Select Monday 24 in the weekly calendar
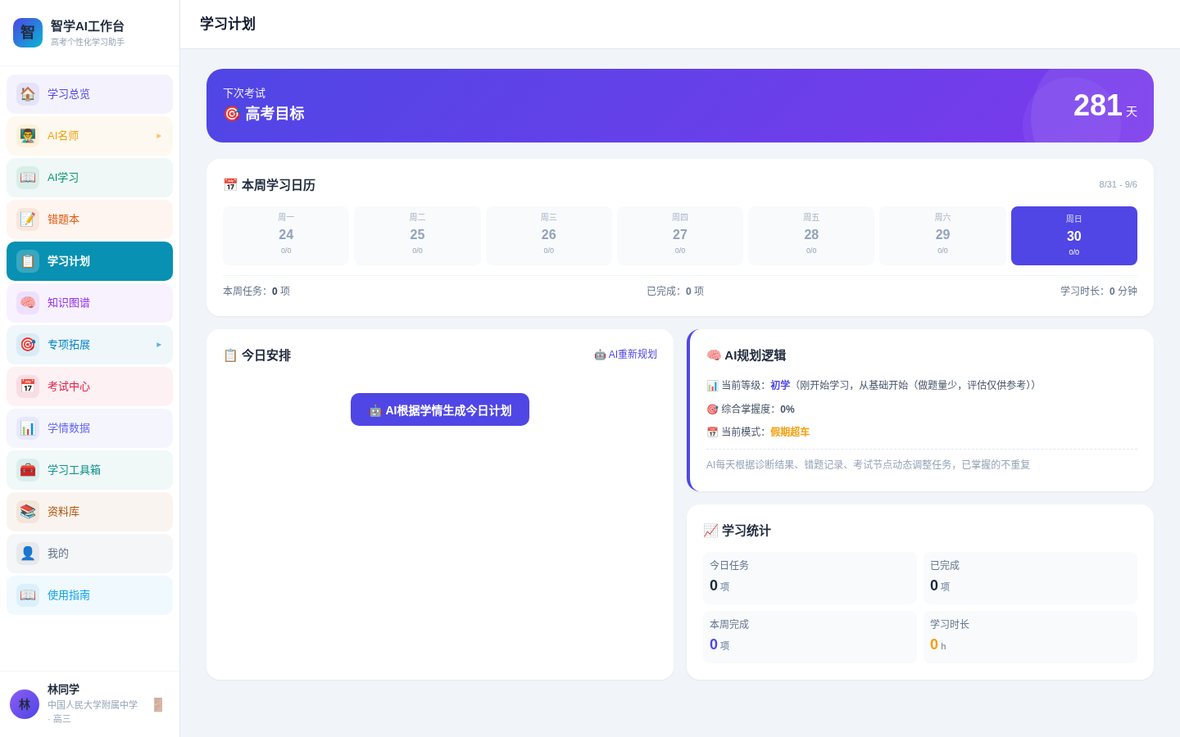Viewport: 1180px width, 737px height. [286, 236]
